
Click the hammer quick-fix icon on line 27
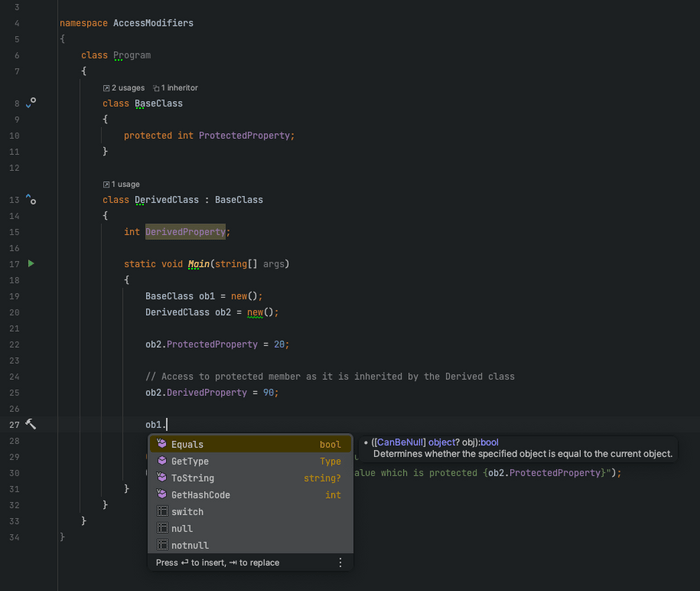pyautogui.click(x=30, y=424)
